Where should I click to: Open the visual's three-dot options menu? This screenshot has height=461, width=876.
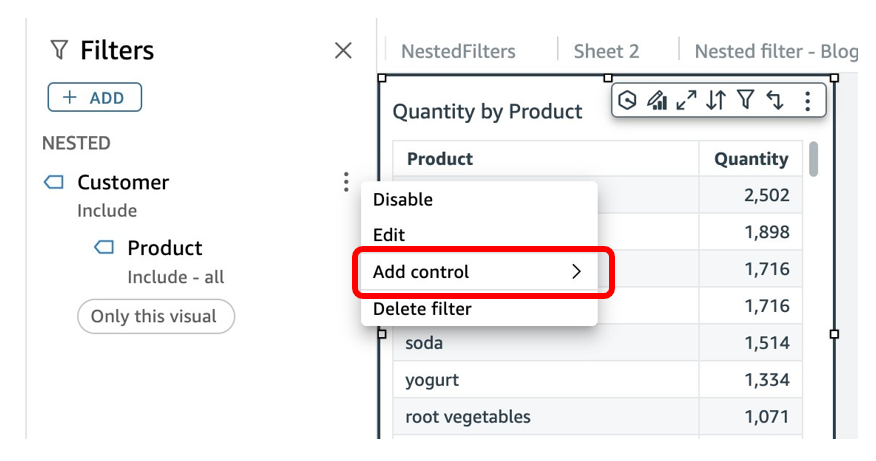[x=807, y=100]
